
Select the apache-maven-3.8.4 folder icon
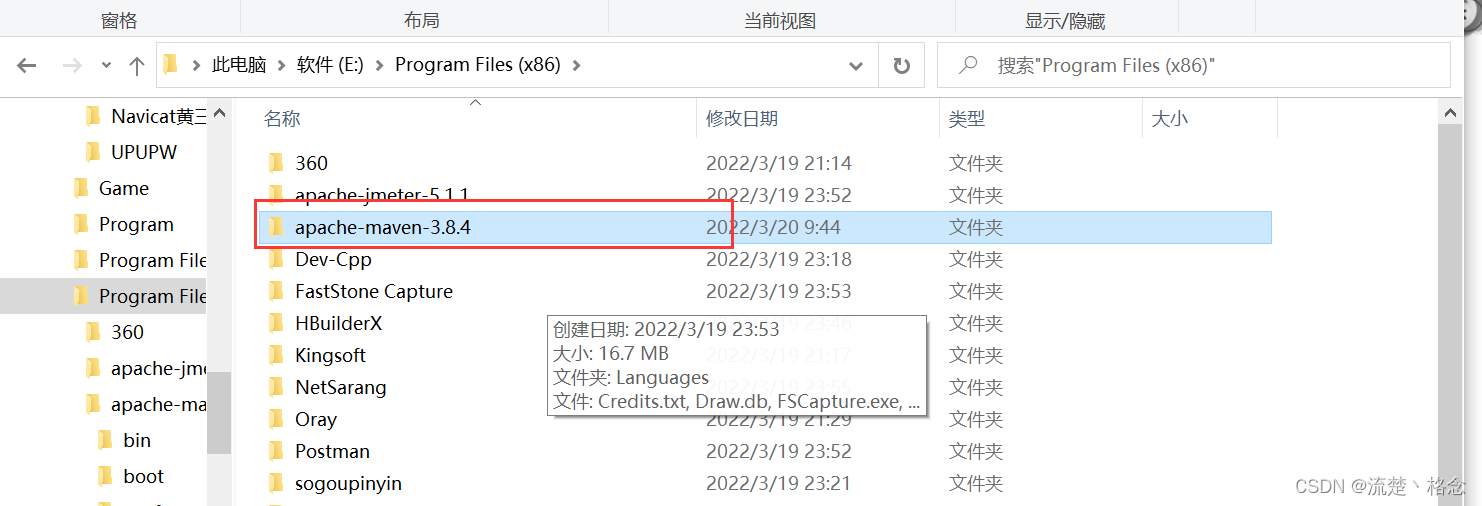tap(277, 227)
